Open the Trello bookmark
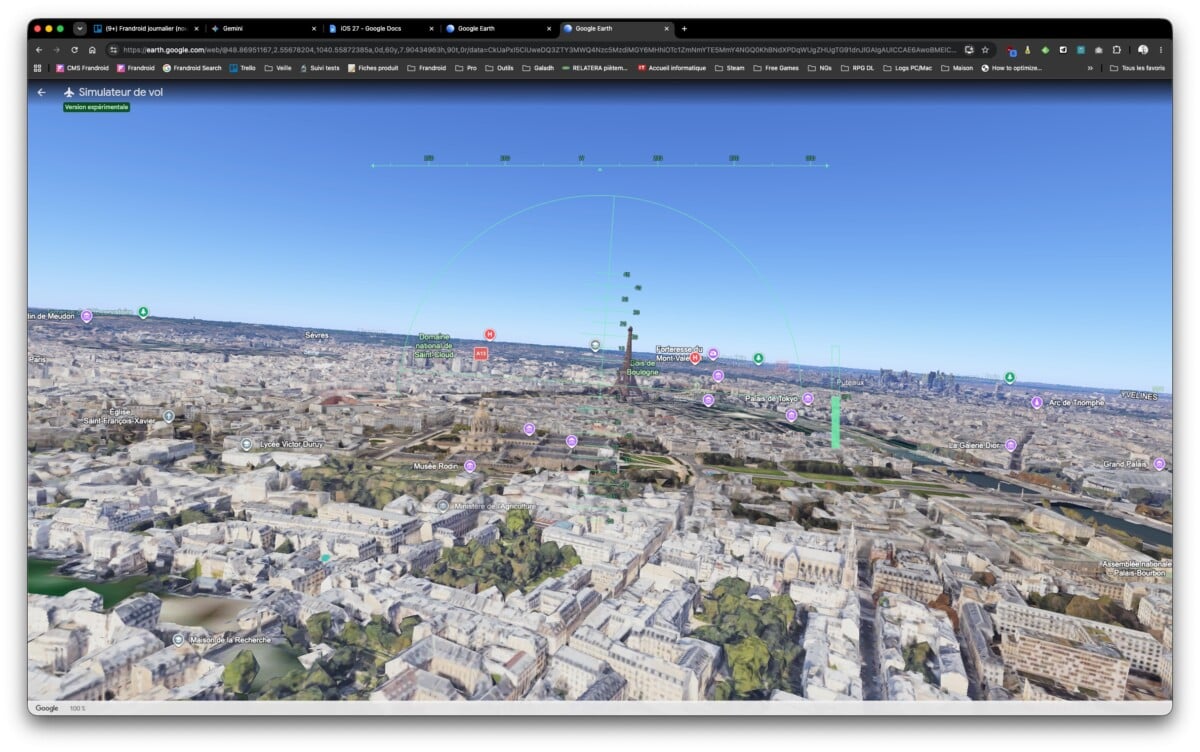1200x752 pixels. (243, 68)
